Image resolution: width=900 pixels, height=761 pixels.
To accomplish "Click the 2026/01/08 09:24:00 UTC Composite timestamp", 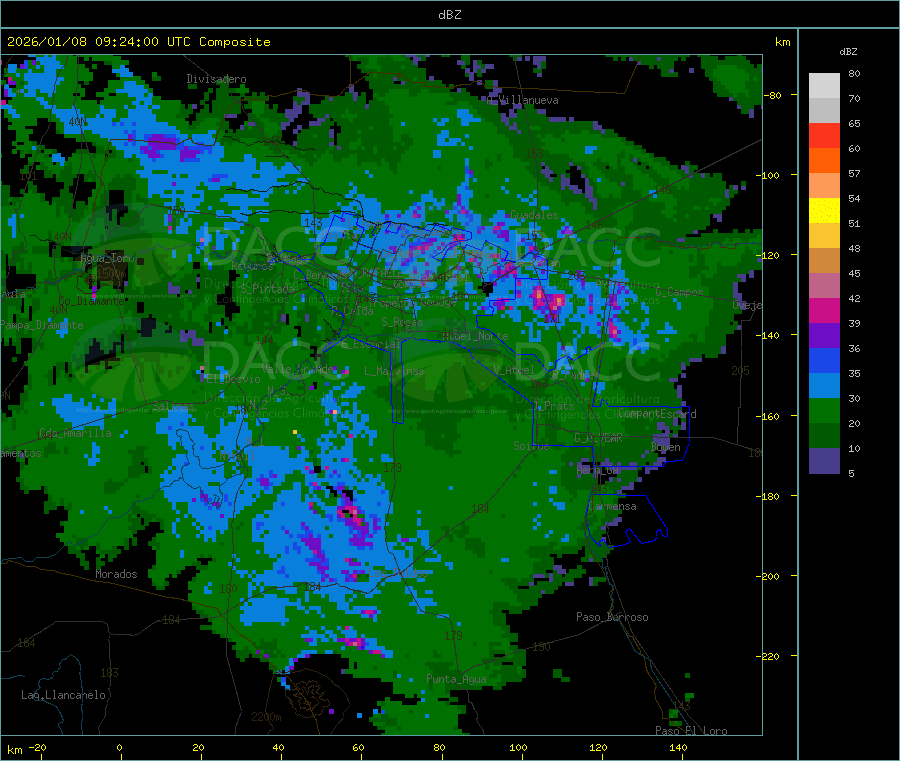I will click(x=139, y=42).
